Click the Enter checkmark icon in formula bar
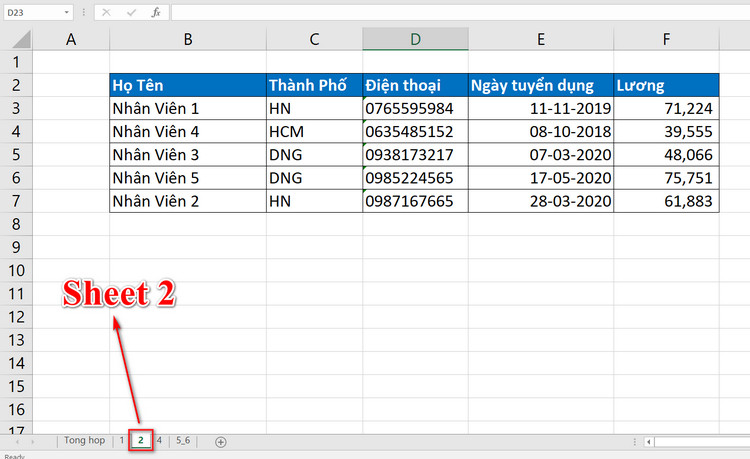Image resolution: width=750 pixels, height=459 pixels. point(131,12)
